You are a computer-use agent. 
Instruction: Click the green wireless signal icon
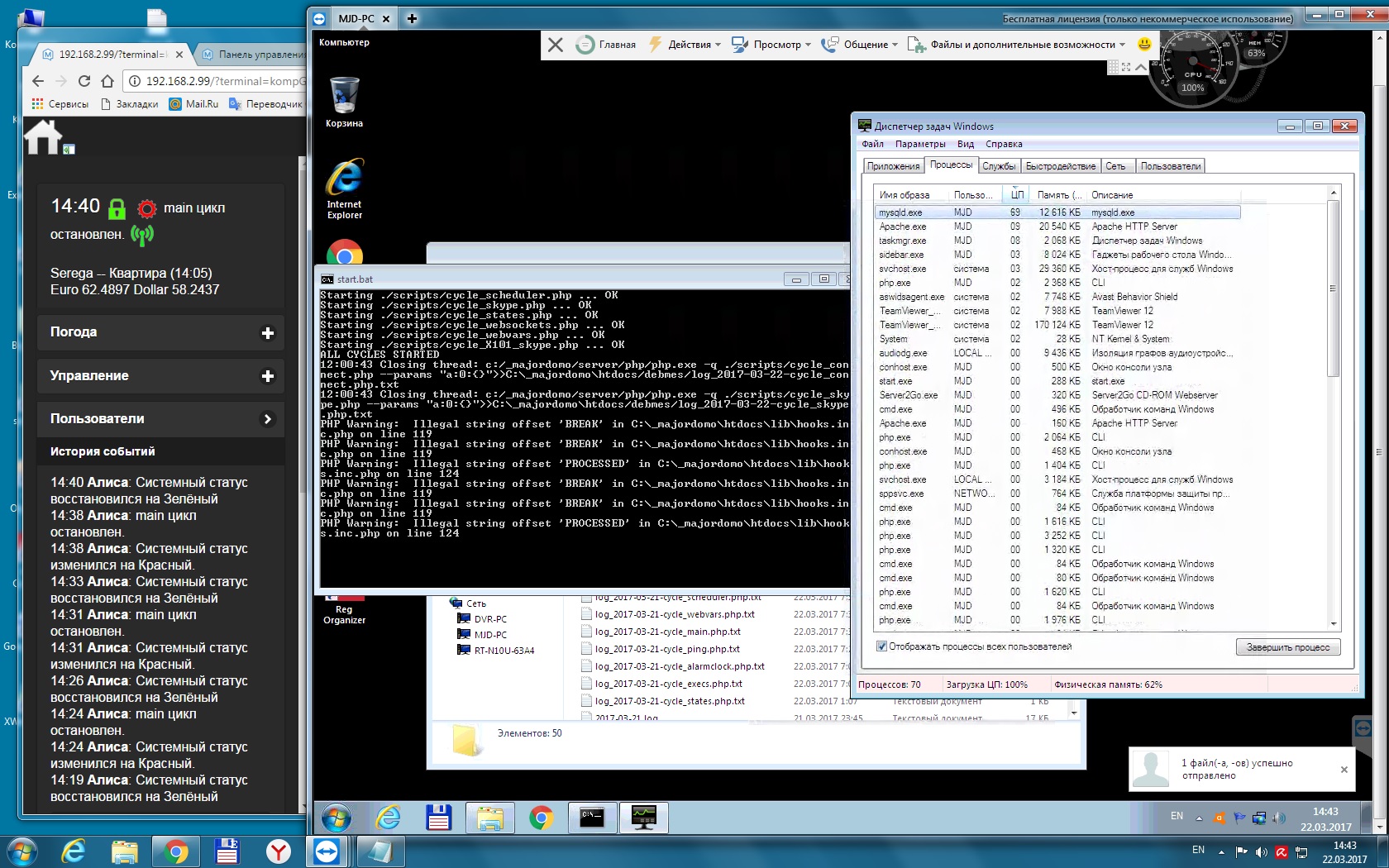[142, 236]
